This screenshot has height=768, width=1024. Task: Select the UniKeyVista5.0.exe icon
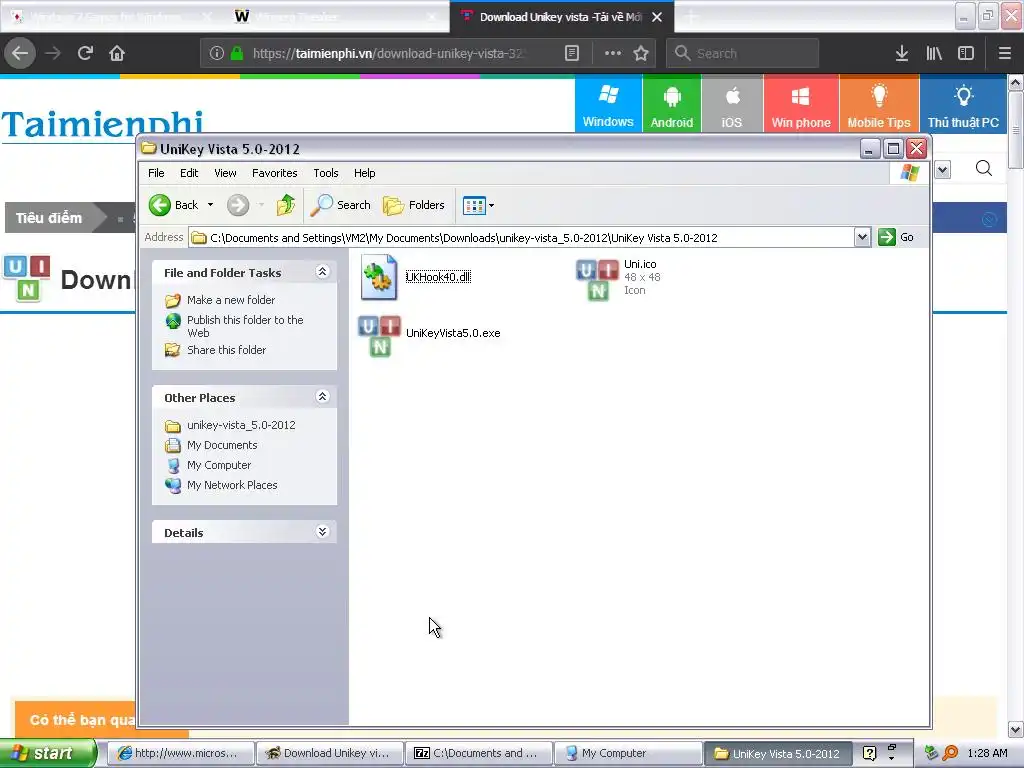(379, 336)
